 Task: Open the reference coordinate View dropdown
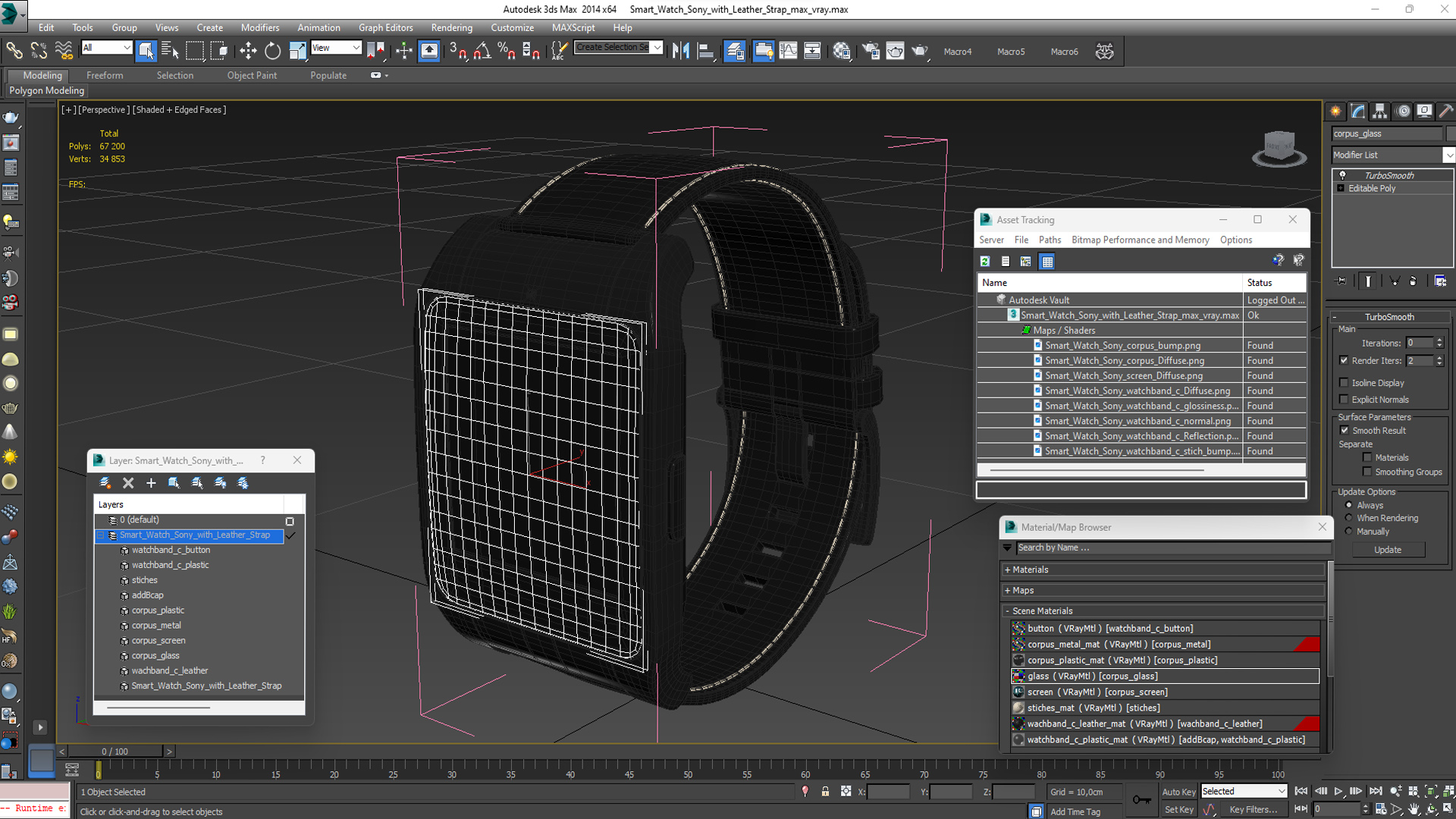336,48
